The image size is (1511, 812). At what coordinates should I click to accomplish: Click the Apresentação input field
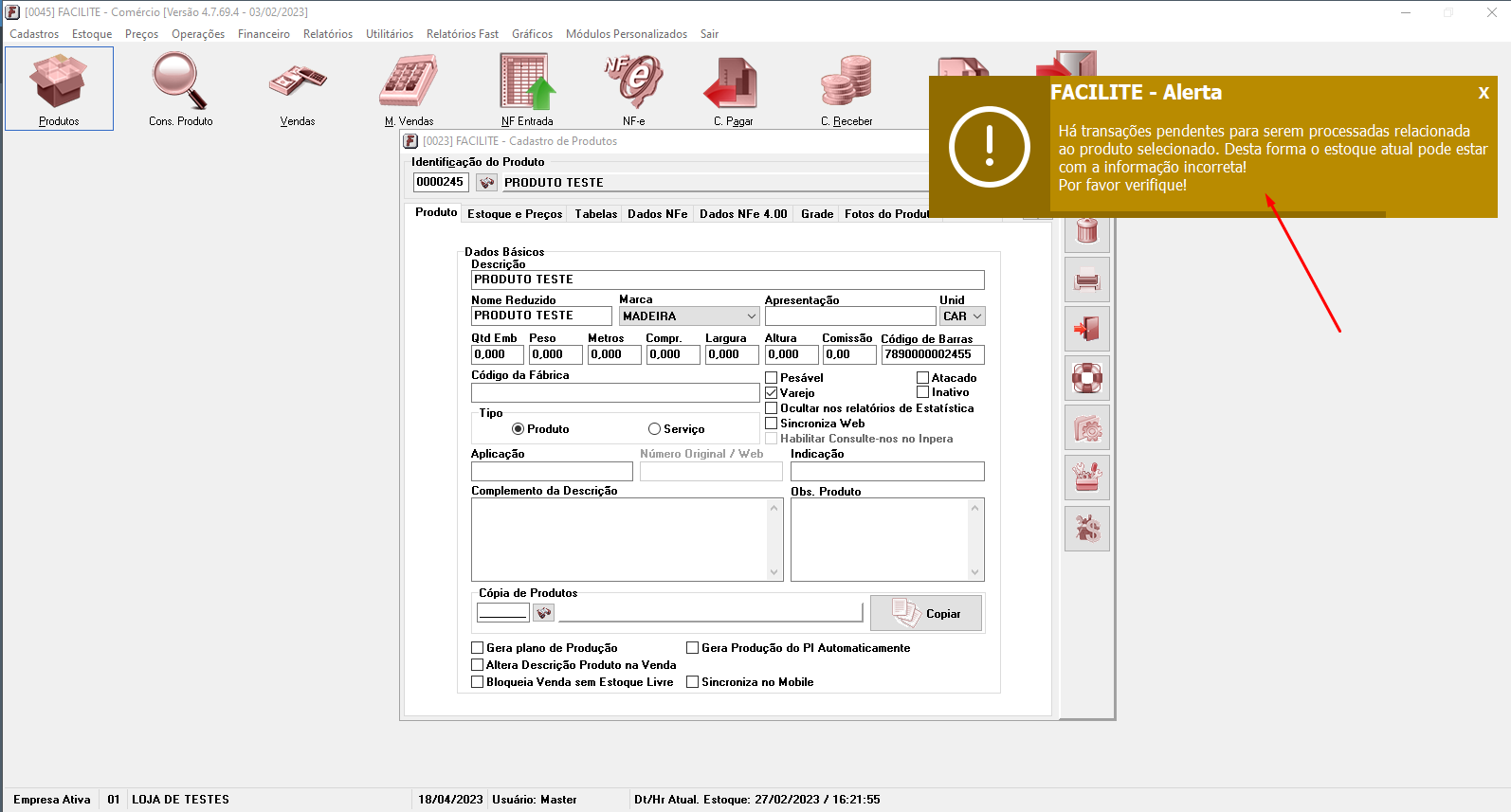tap(850, 316)
